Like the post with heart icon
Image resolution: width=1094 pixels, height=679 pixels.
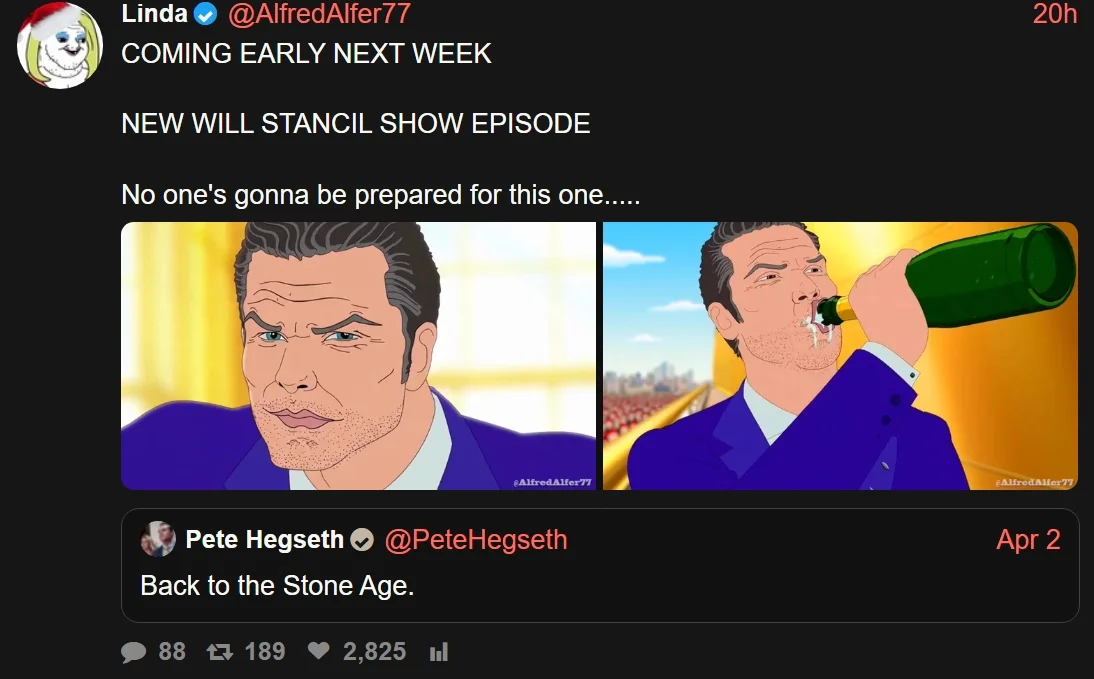(319, 650)
